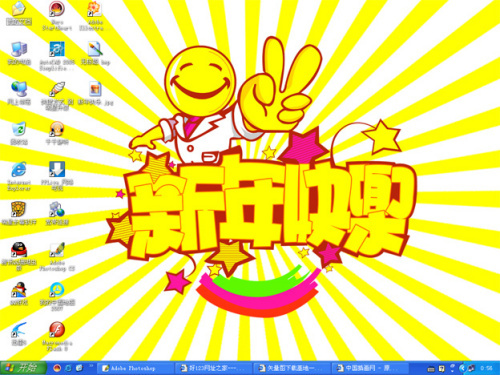500x375 pixels.
Task: Click the taskbar clock
Action: click(x=486, y=368)
